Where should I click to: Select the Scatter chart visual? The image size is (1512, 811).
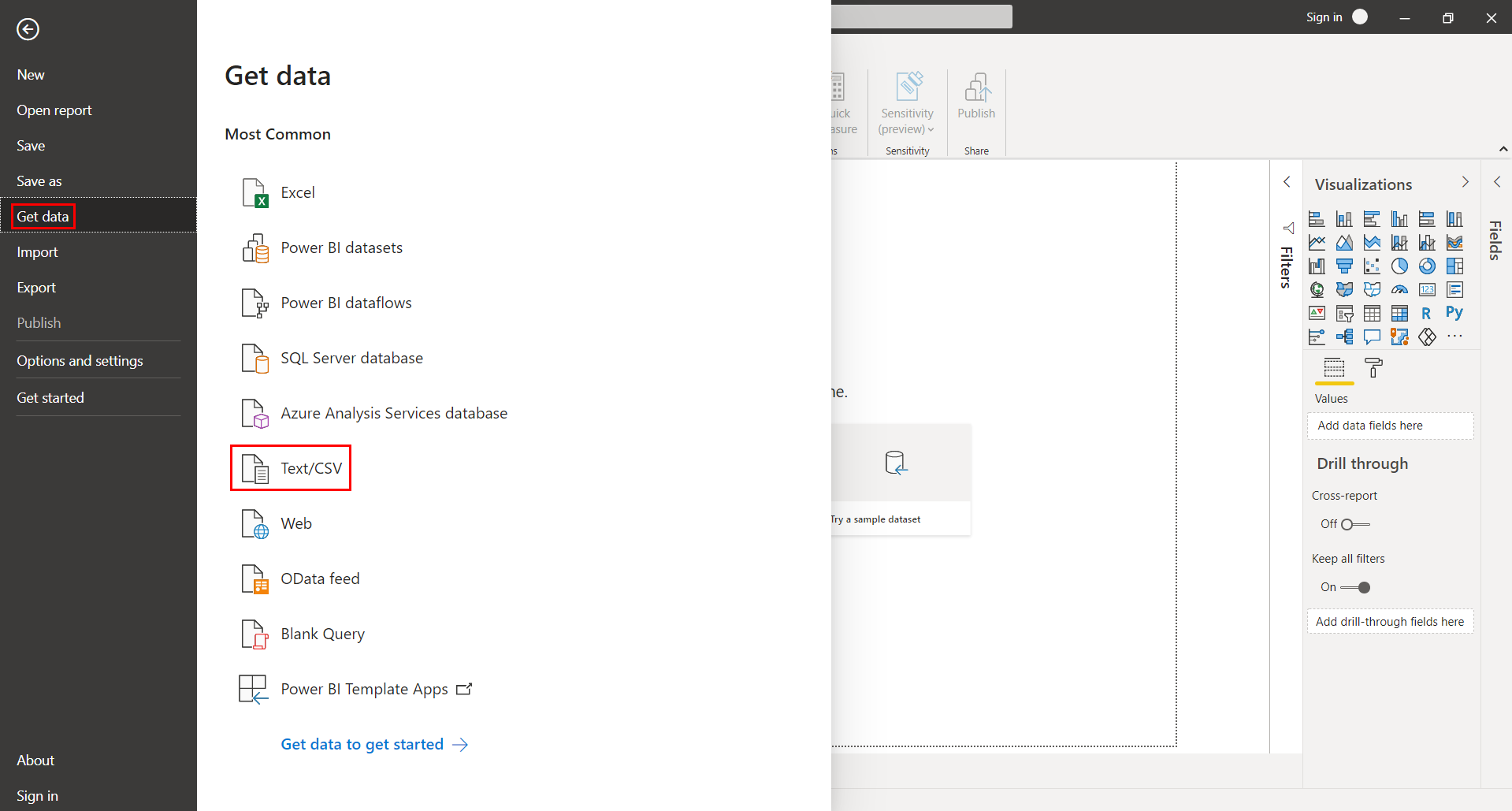(1372, 266)
